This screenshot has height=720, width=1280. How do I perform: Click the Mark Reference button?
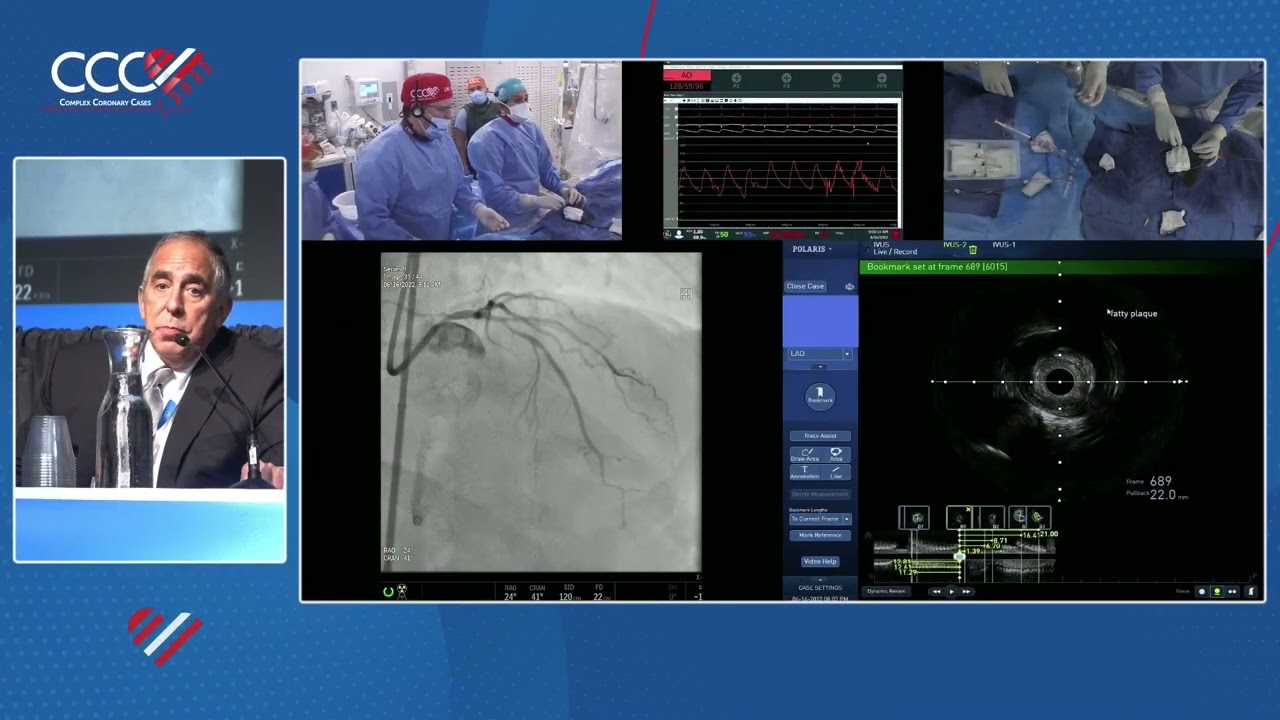pos(820,535)
